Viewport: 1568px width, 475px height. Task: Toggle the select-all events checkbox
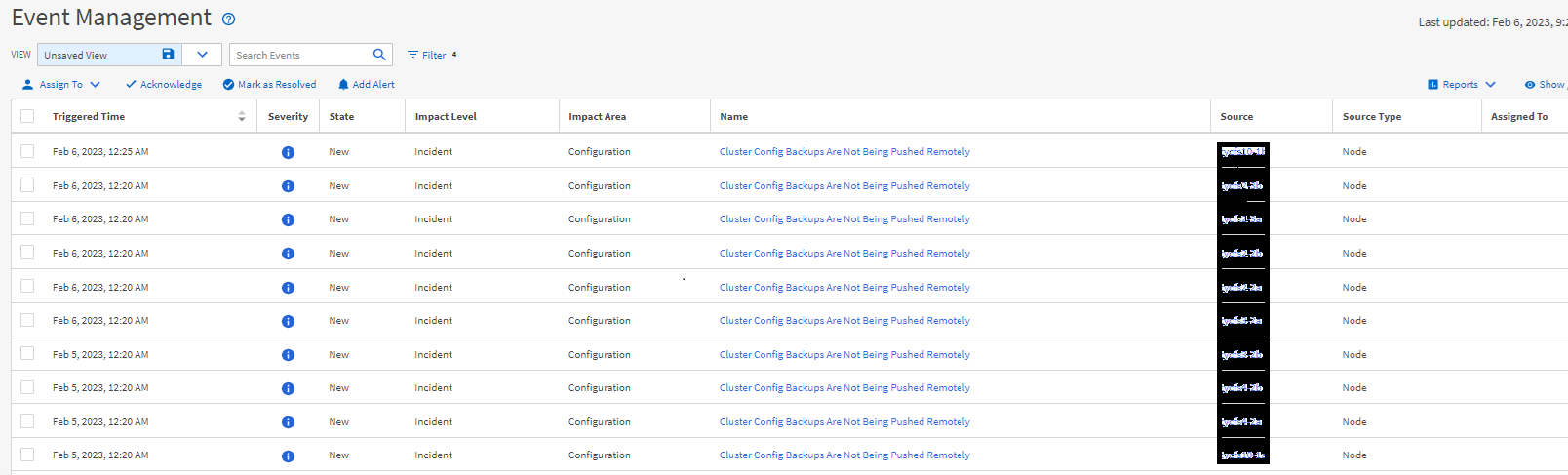(27, 116)
